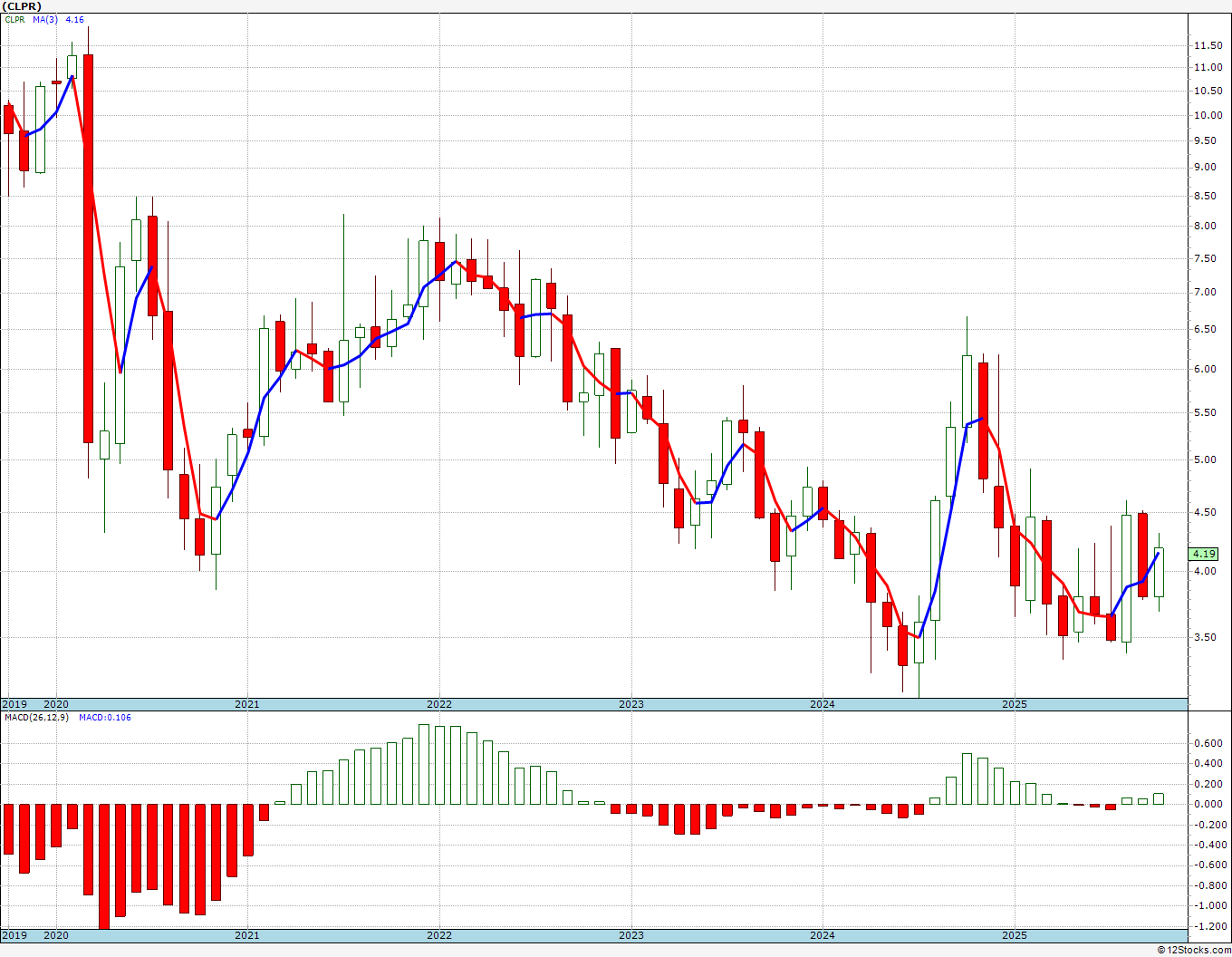Screen dimensions: 1232x957
Task: Select the (CLPR) ticker title
Action: pyautogui.click(x=22, y=6)
